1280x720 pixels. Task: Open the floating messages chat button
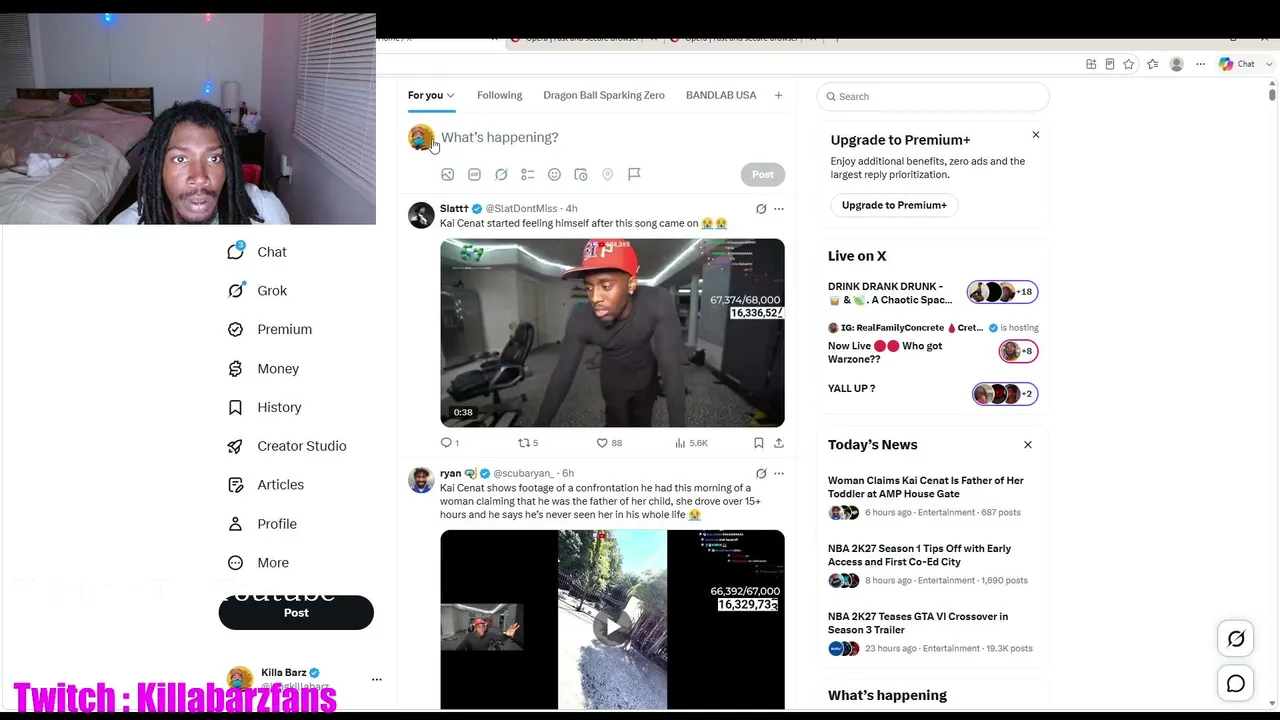click(x=1236, y=684)
